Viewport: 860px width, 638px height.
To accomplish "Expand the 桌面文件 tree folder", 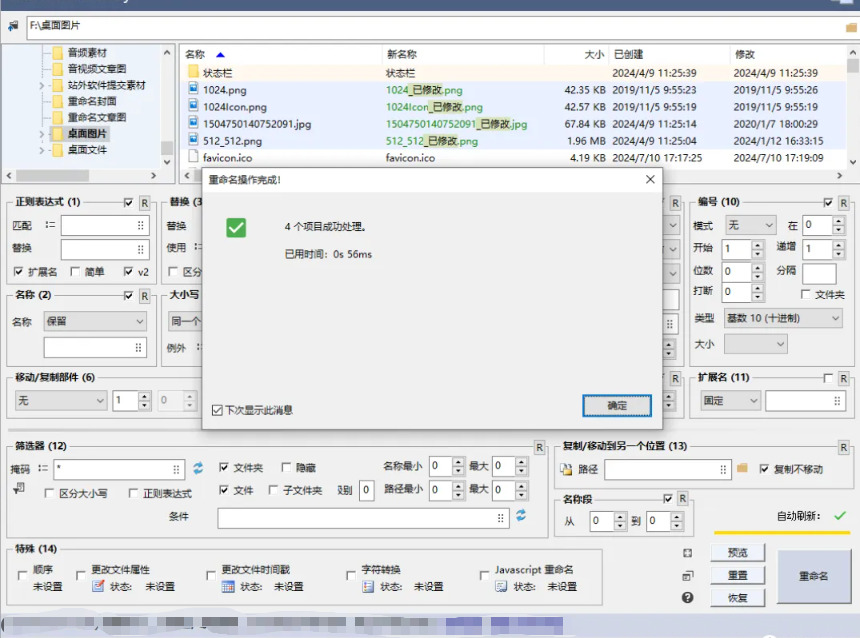I will click(42, 150).
